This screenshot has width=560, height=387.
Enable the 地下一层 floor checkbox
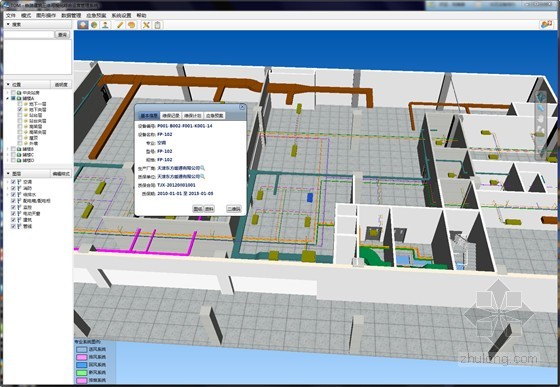coord(20,104)
